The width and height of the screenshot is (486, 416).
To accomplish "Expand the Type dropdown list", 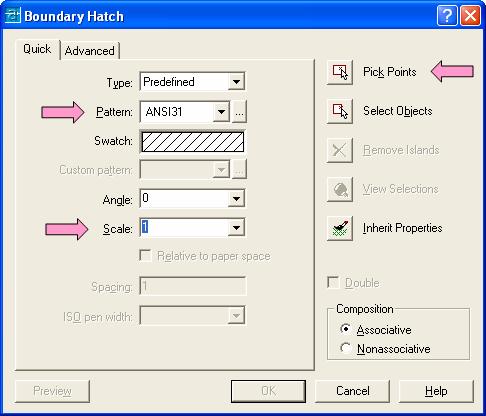I will pyautogui.click(x=236, y=82).
